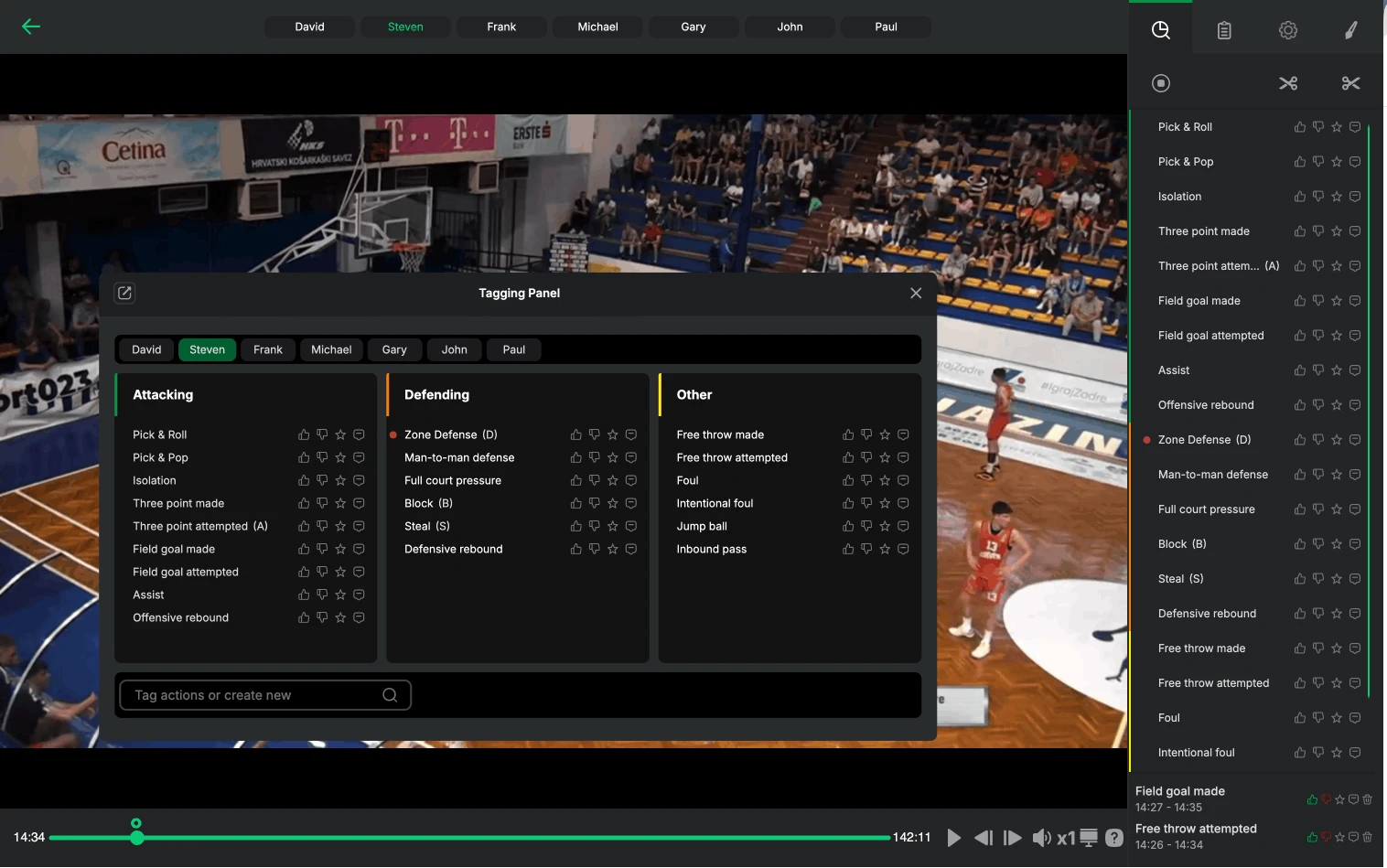Screen dimensions: 1387x868
Task: Click the rightmost scissors cut icon
Action: tap(1350, 83)
